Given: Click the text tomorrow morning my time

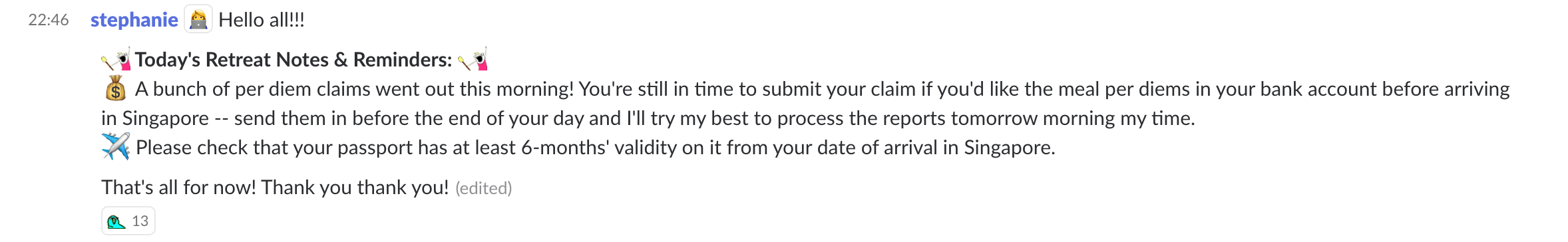Looking at the screenshot, I should [1073, 118].
